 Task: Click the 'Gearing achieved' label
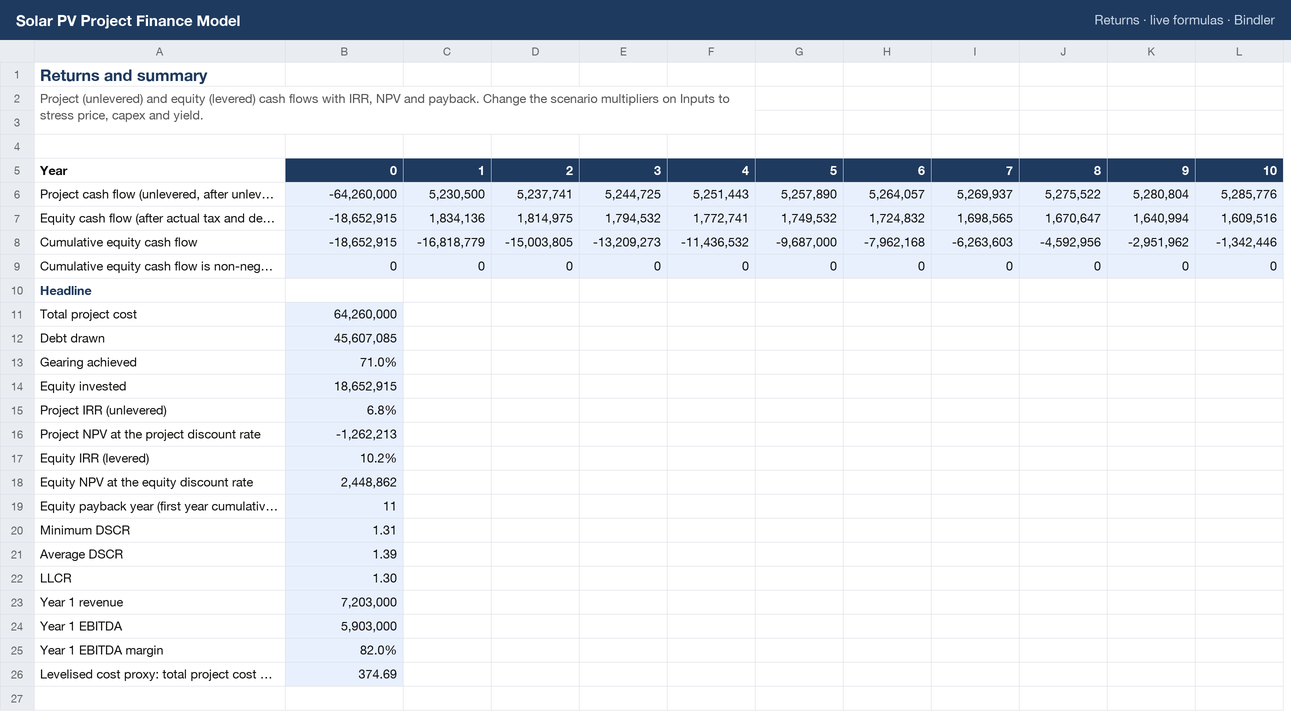[x=160, y=362]
